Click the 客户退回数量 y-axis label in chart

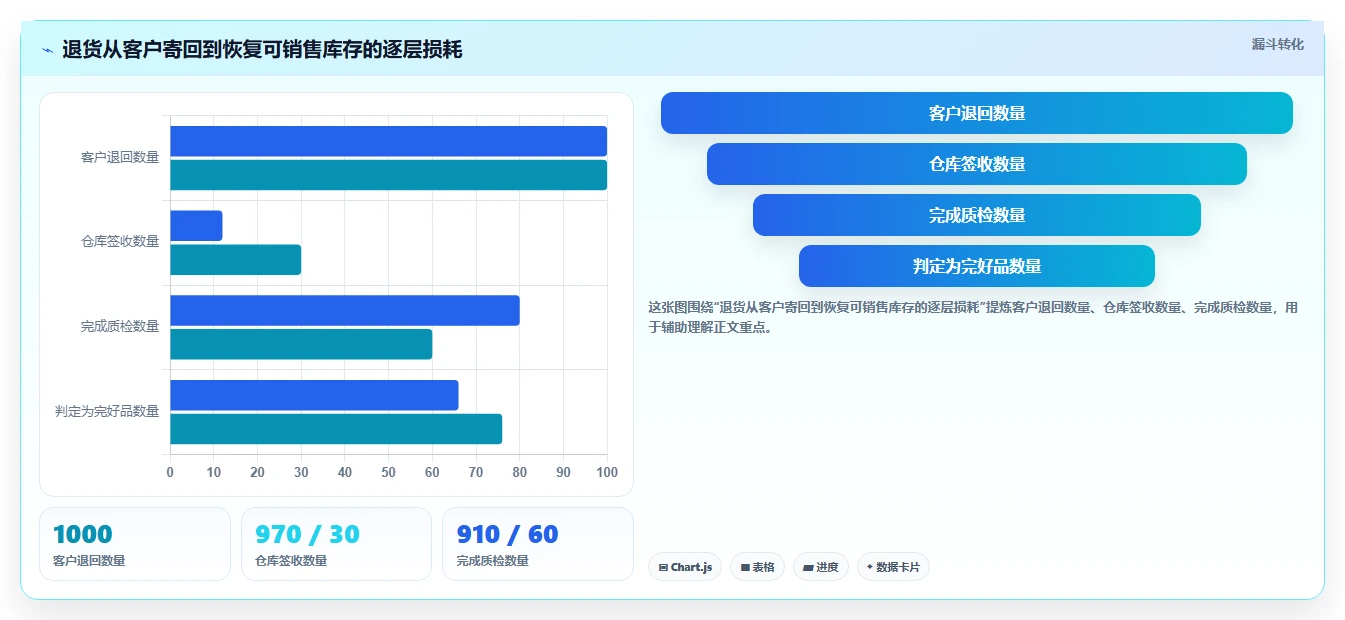click(120, 157)
